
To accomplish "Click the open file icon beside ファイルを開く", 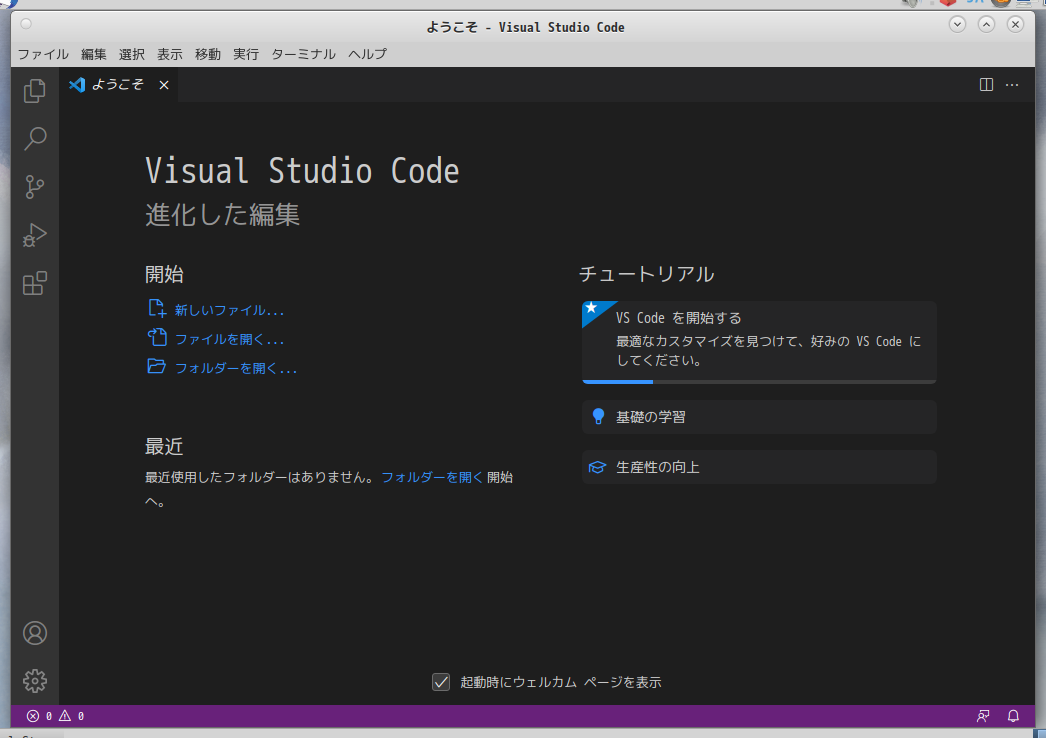I will coord(156,338).
